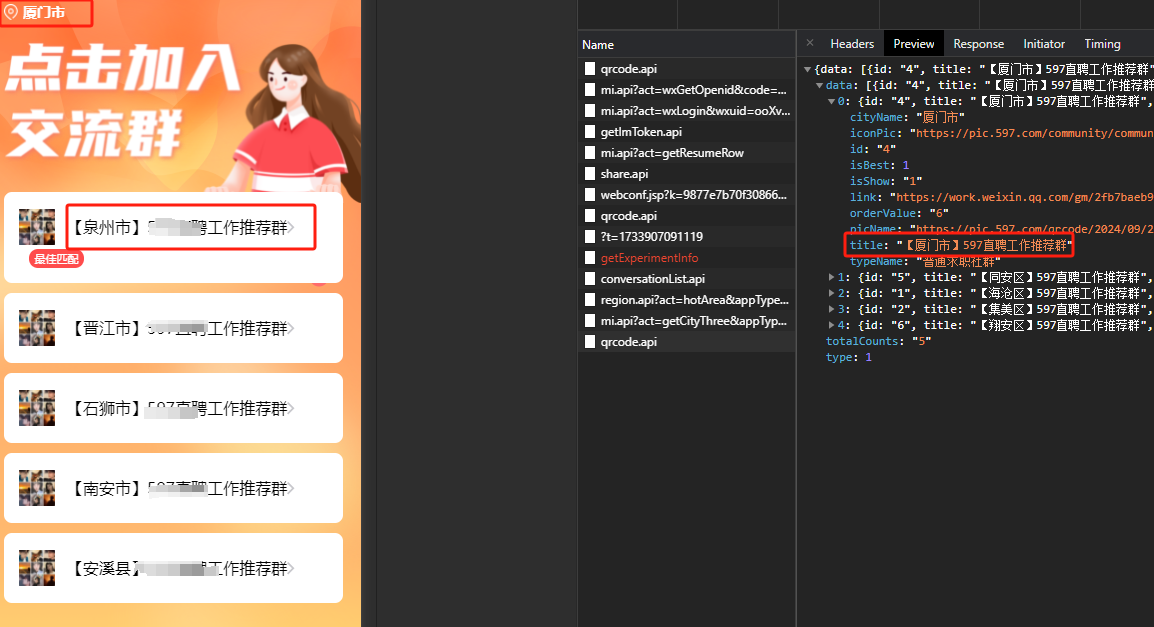Screen dimensions: 1154x627
Task: Switch to the Initiator tab
Action: coord(1044,44)
